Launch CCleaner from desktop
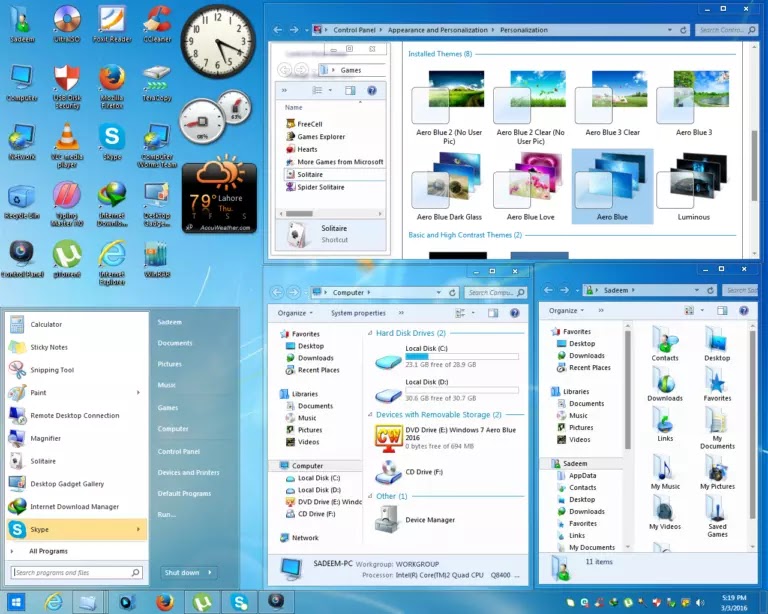 click(157, 23)
